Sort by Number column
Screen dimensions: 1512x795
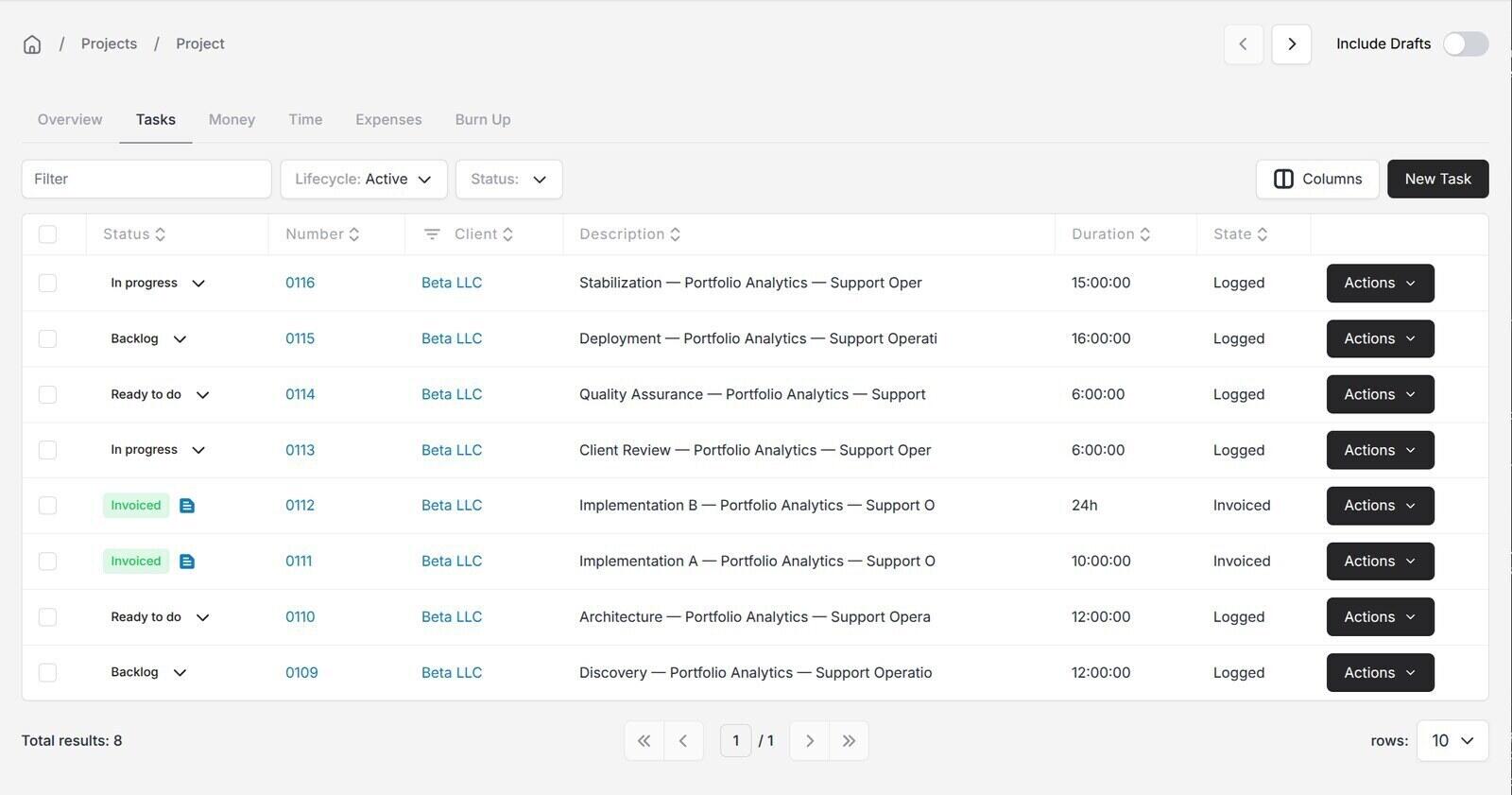(x=322, y=234)
